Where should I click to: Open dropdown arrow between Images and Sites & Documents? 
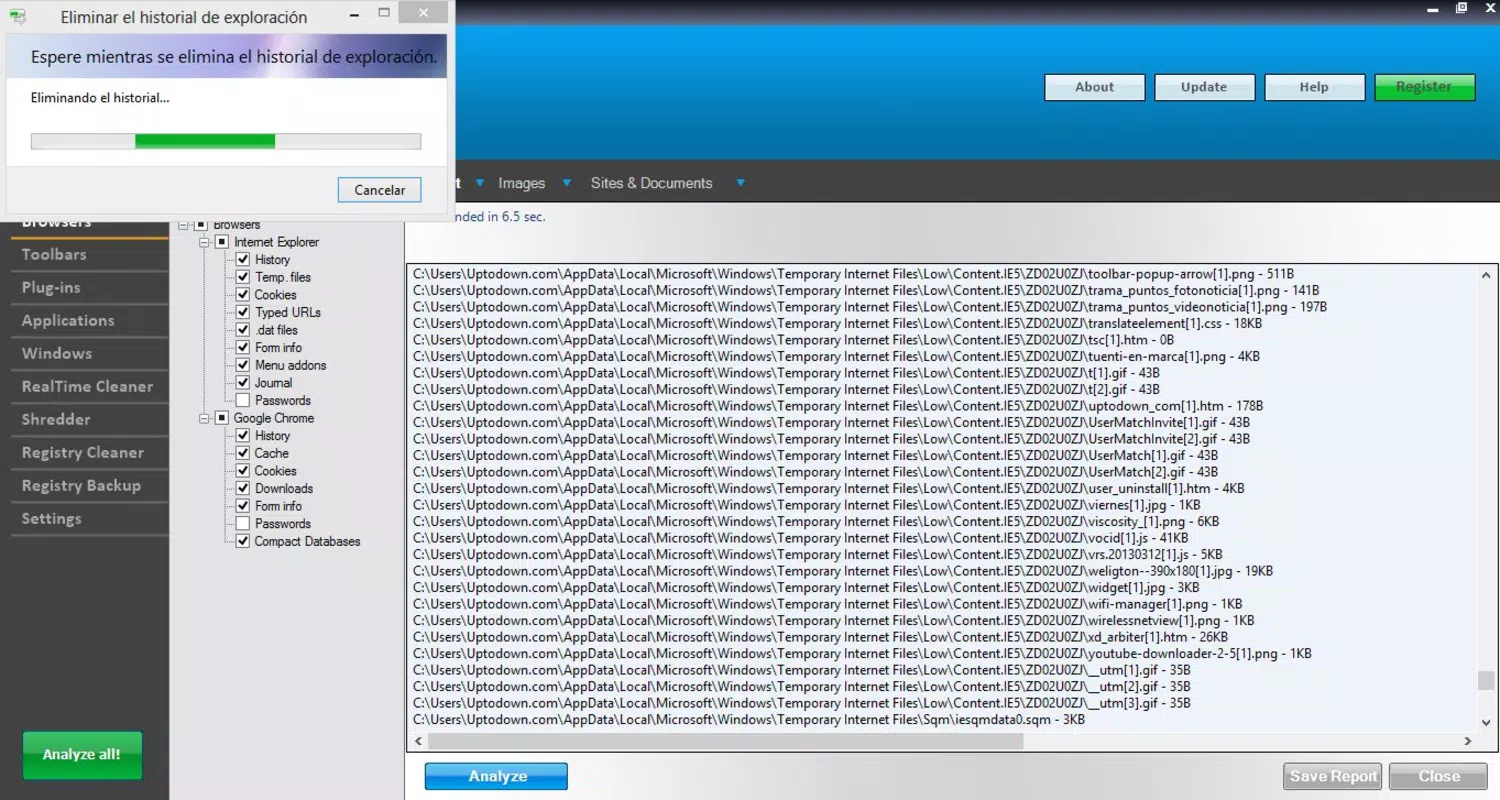tap(567, 183)
